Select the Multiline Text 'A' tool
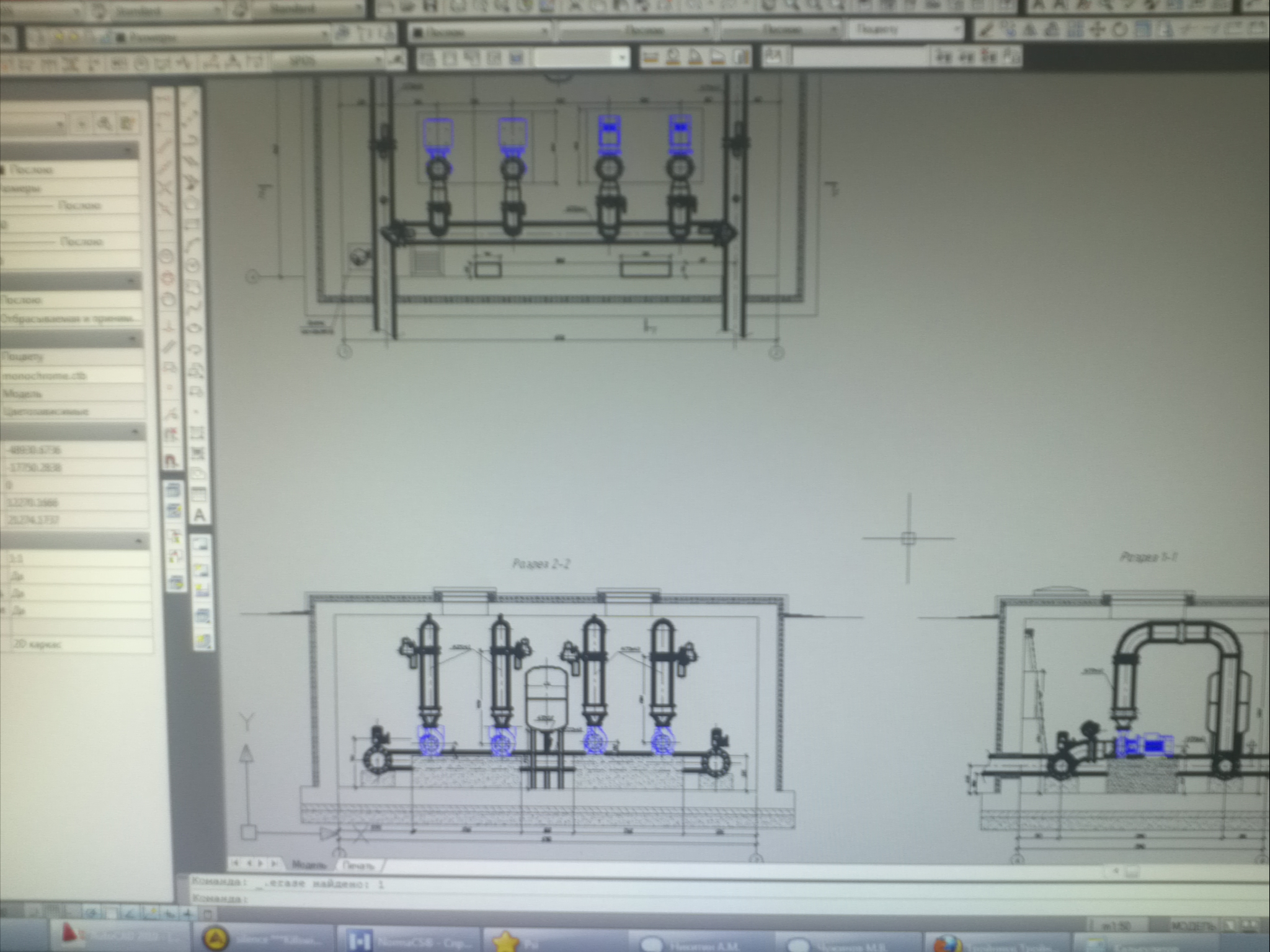 point(199,514)
